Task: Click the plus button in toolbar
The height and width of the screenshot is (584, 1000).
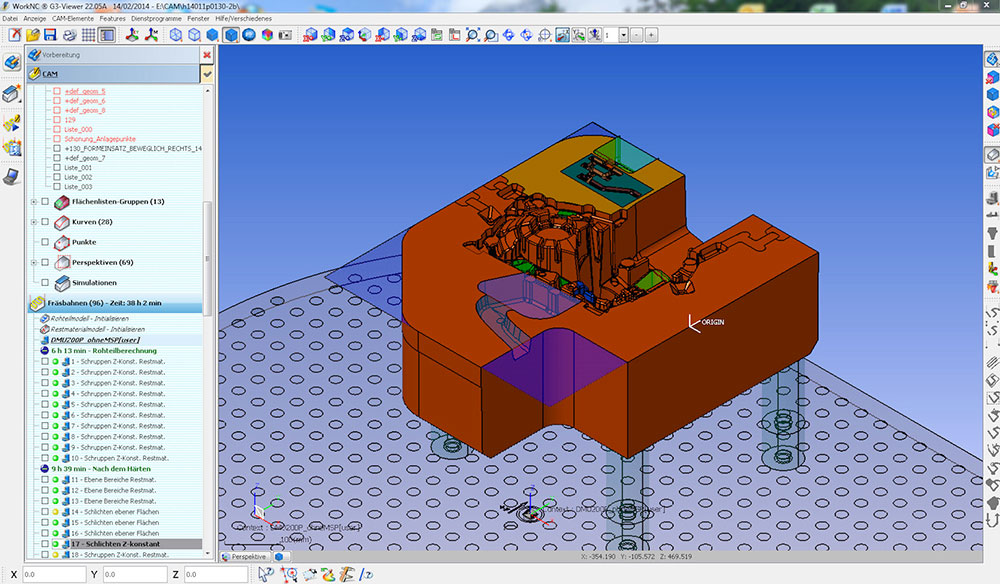Action: point(651,35)
